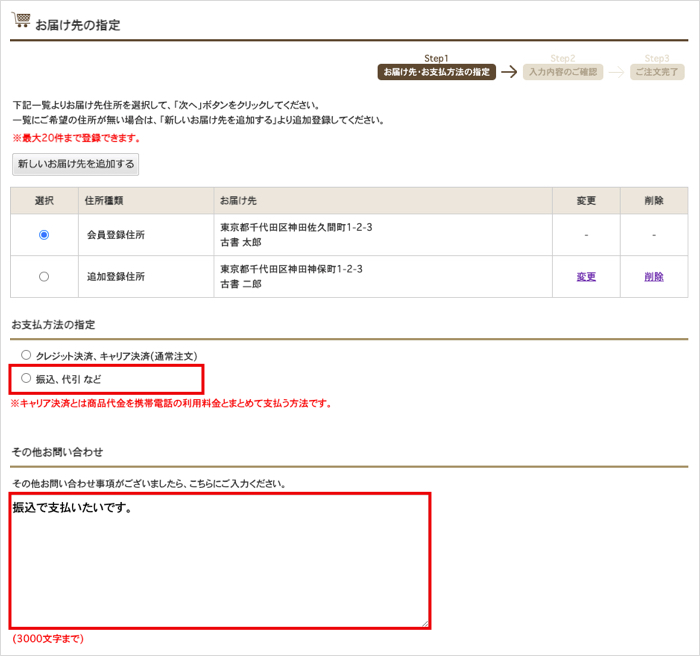Click the お届け先の指定 page title
700x656 pixels.
click(78, 25)
